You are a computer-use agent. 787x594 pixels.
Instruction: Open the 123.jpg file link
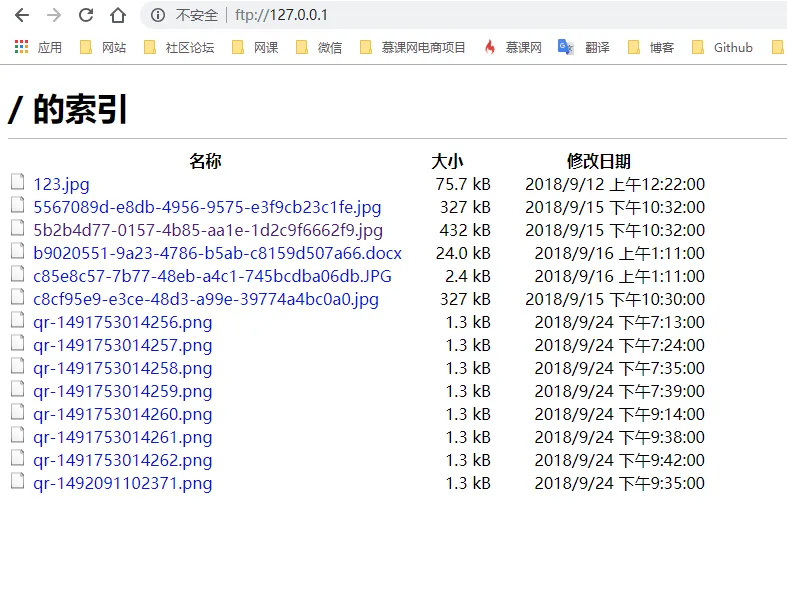click(x=61, y=184)
